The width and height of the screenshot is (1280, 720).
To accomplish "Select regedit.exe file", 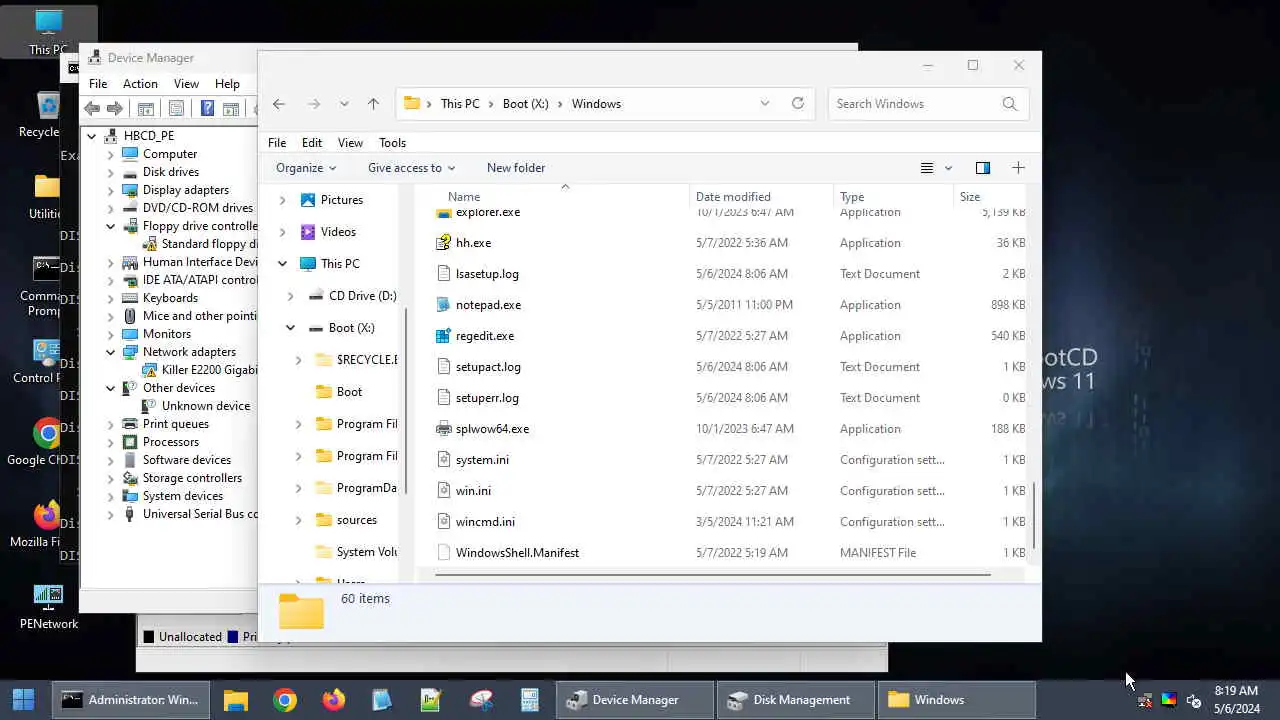I will coord(484,336).
